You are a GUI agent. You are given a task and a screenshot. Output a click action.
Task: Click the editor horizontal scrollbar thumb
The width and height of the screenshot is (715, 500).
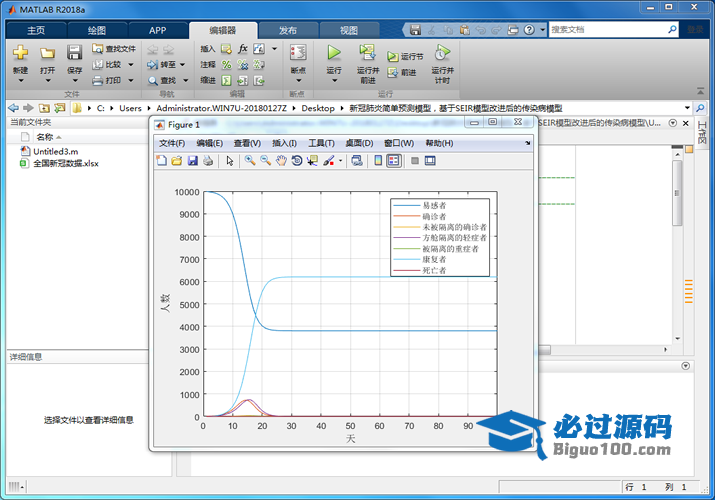[x=544, y=350]
